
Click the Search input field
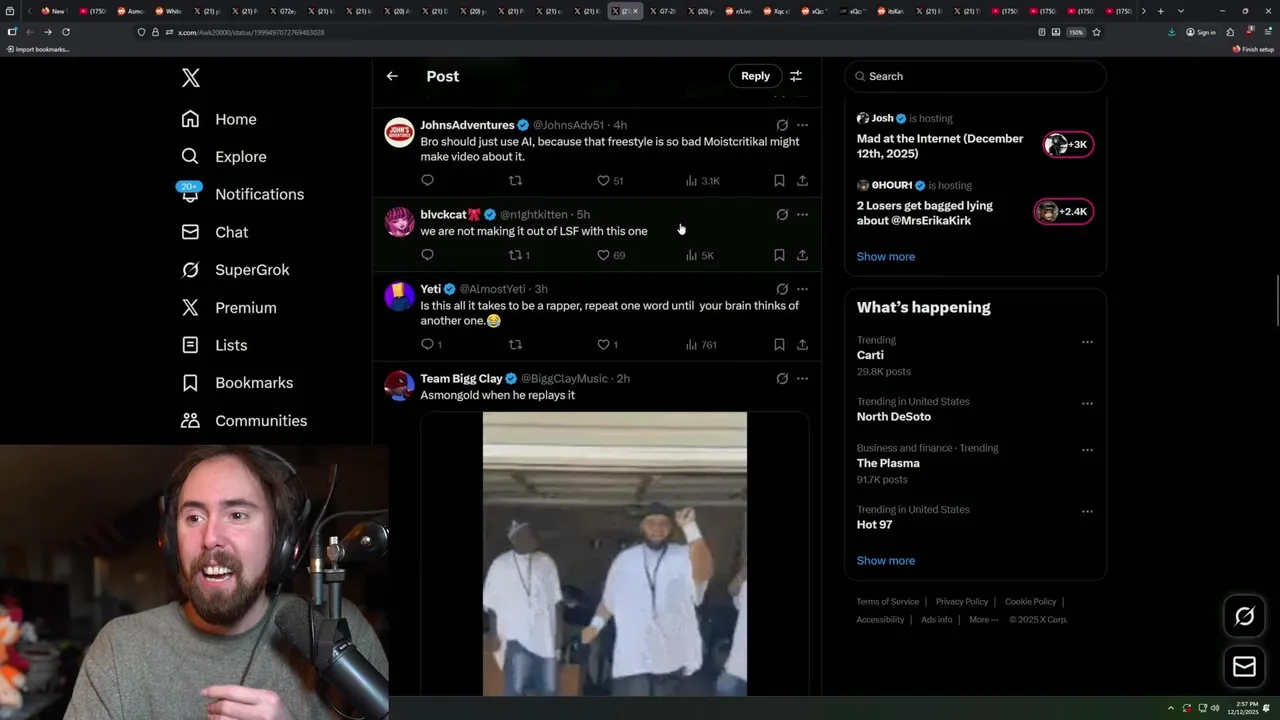point(975,76)
